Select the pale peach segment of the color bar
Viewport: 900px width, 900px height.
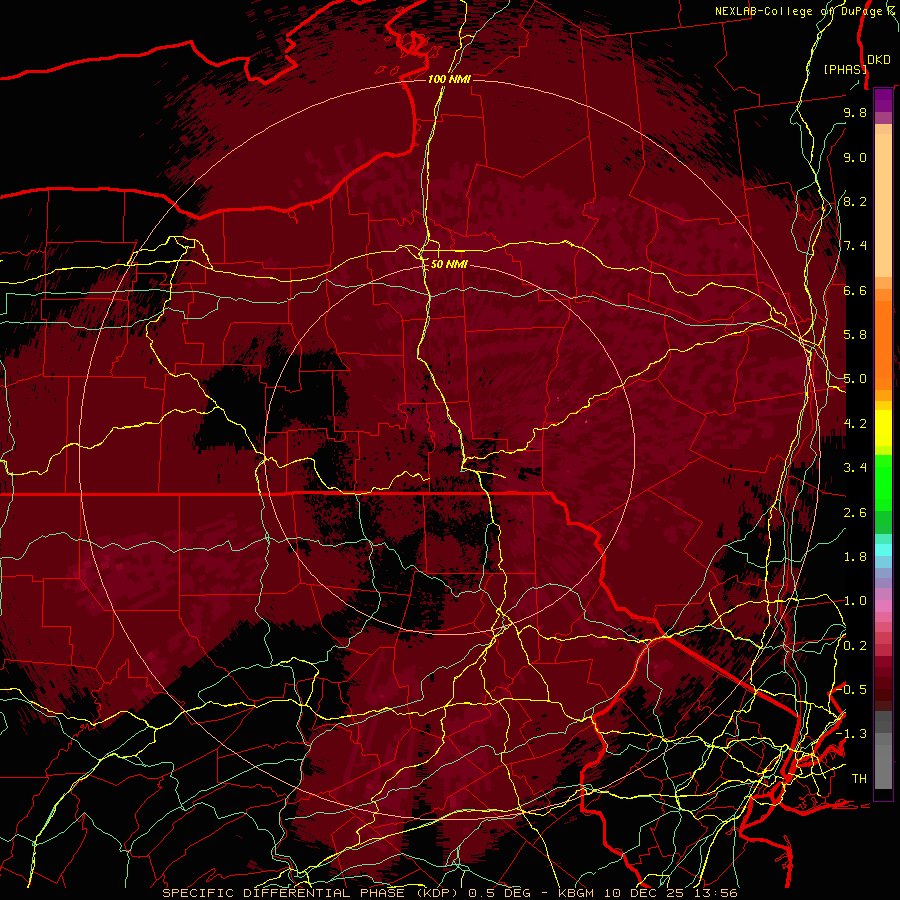[883, 206]
